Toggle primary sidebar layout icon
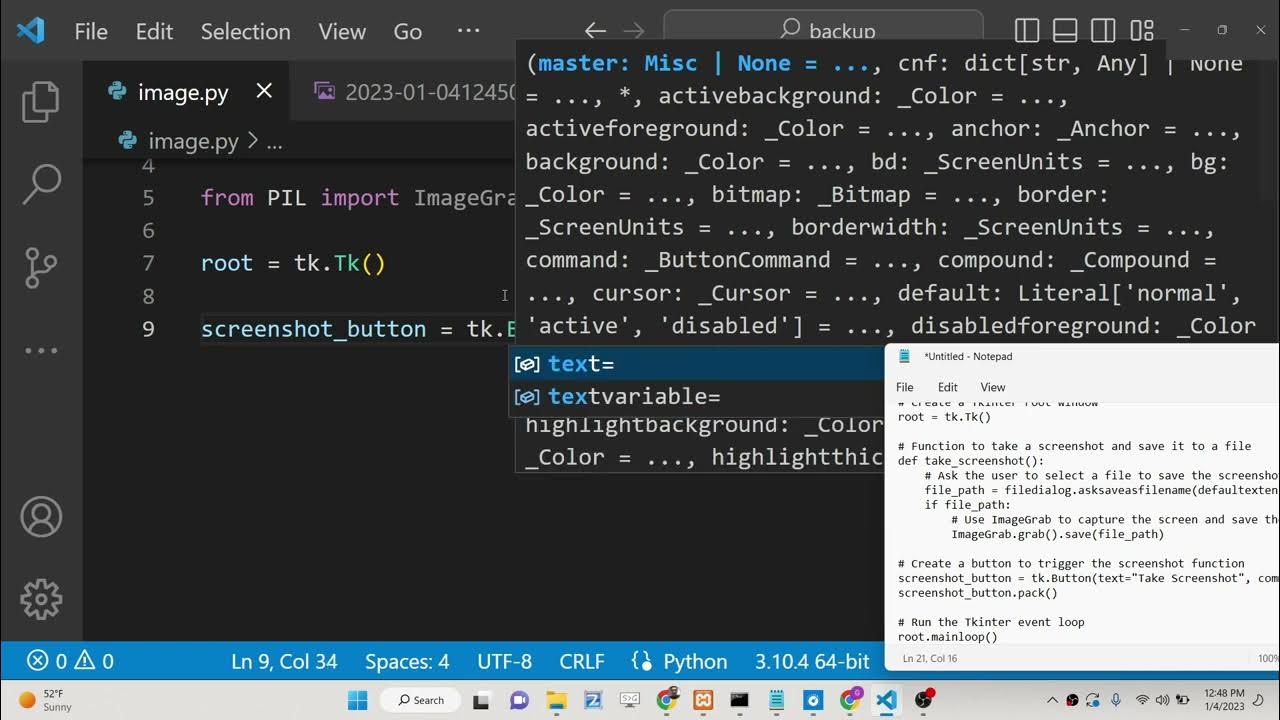Viewport: 1280px width, 720px height. (x=1027, y=31)
